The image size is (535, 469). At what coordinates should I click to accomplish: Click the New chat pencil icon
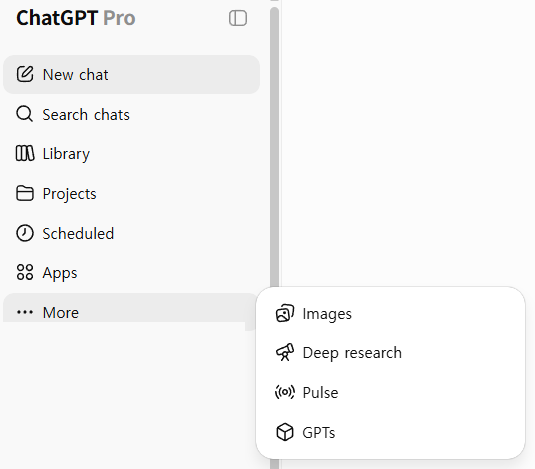(x=25, y=74)
